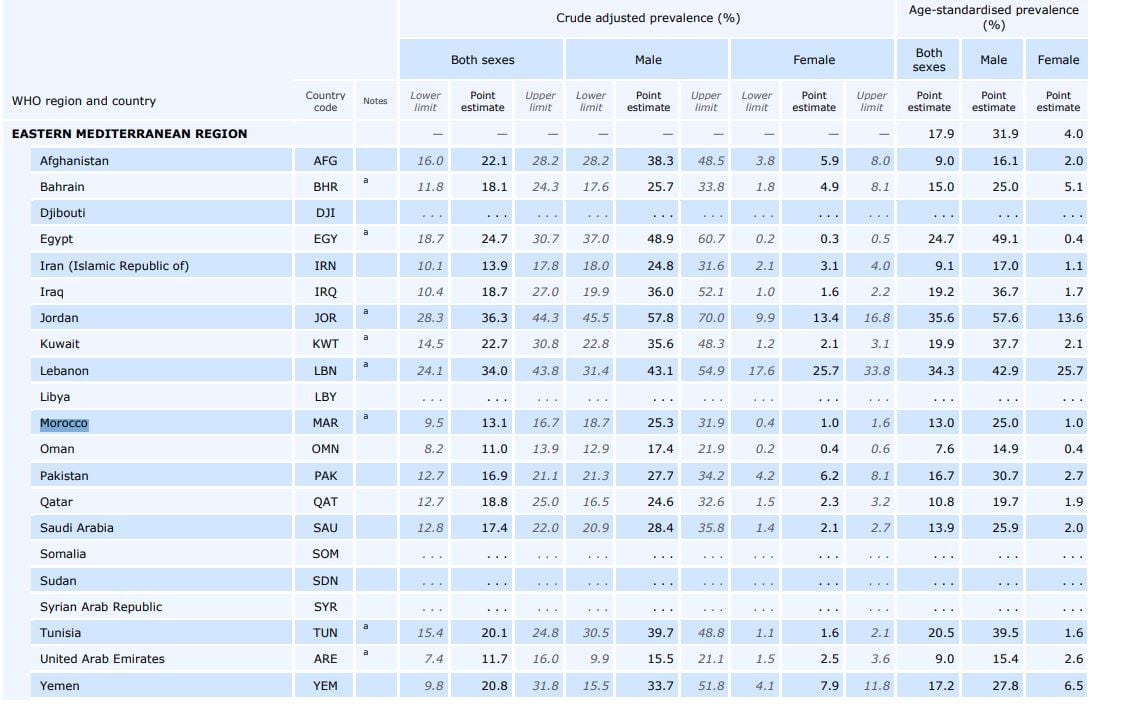Click note 'a' in the Bahrain row
Viewport: 1141px width, 724px height.
pyautogui.click(x=366, y=180)
